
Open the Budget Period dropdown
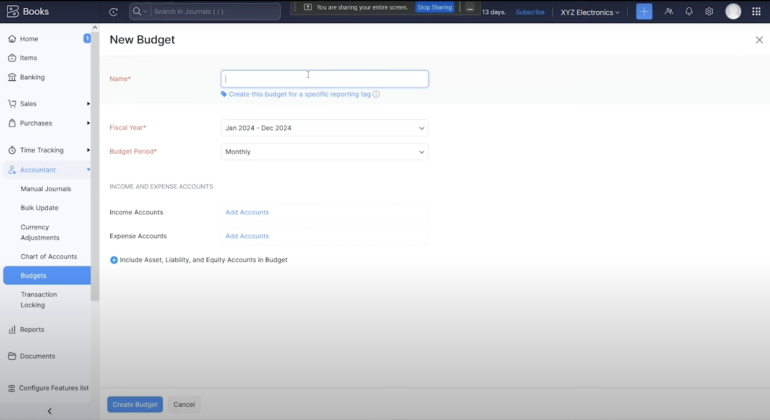tap(324, 152)
